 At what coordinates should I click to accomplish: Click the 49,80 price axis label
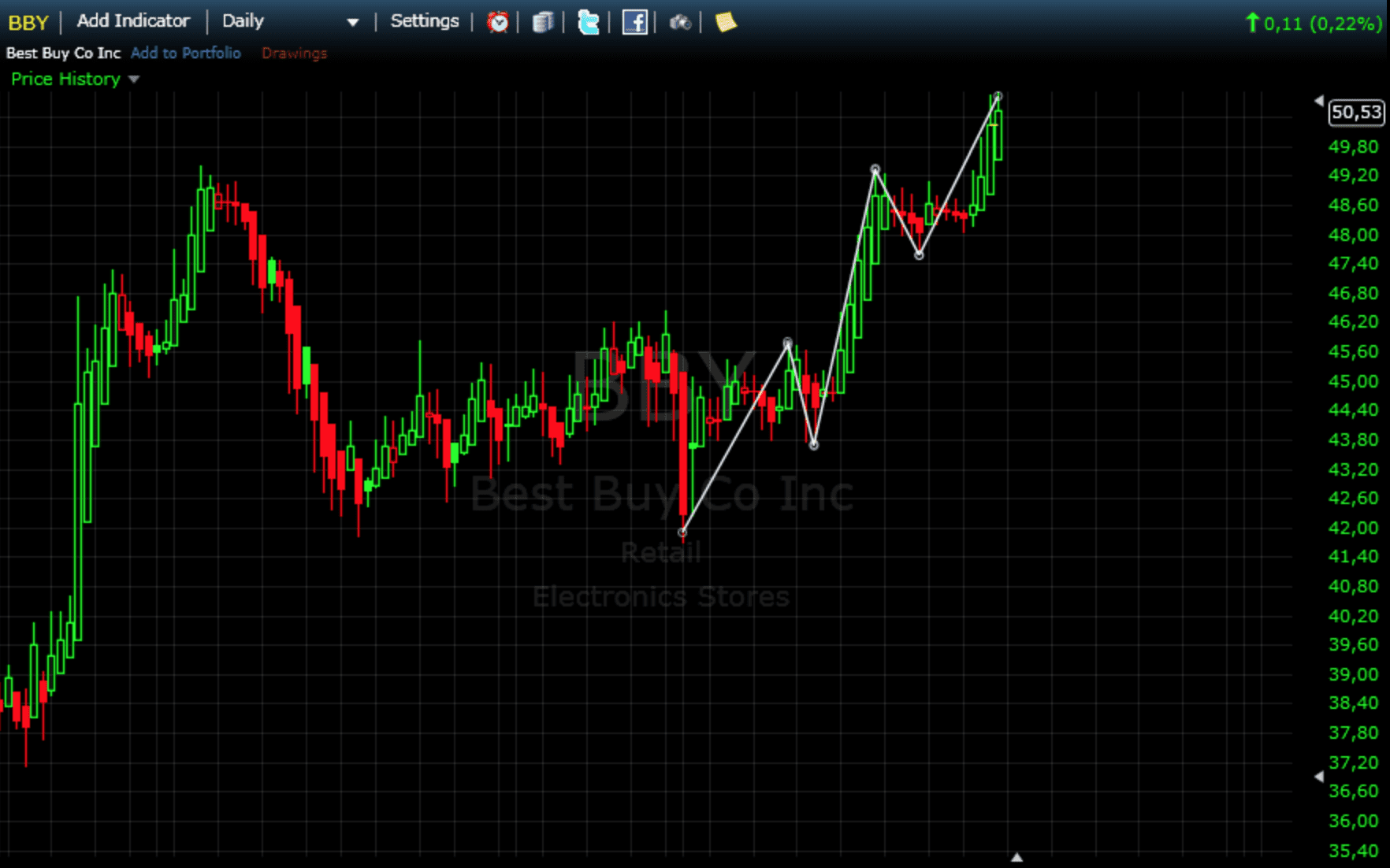1353,147
